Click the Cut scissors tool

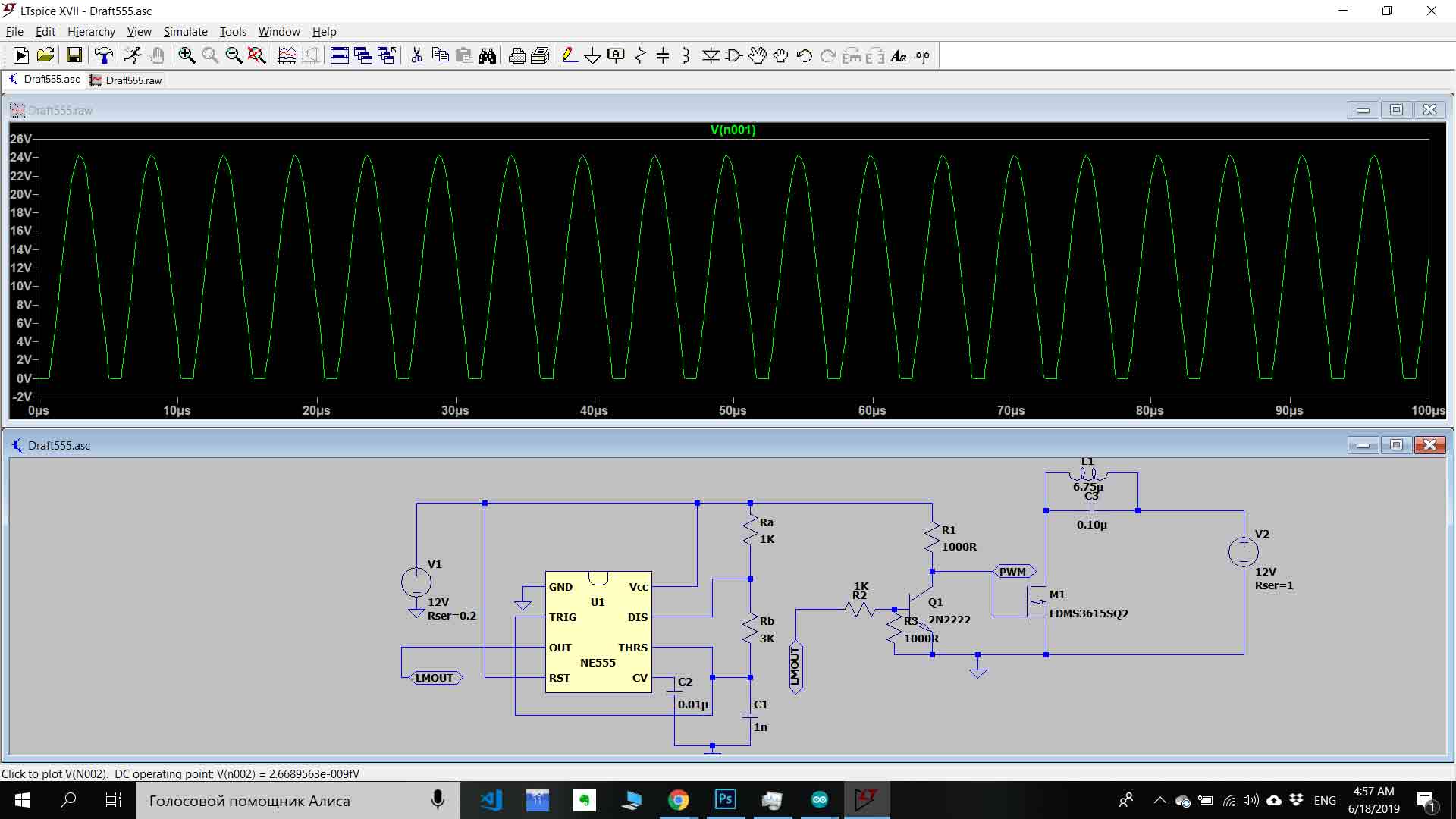pyautogui.click(x=416, y=55)
